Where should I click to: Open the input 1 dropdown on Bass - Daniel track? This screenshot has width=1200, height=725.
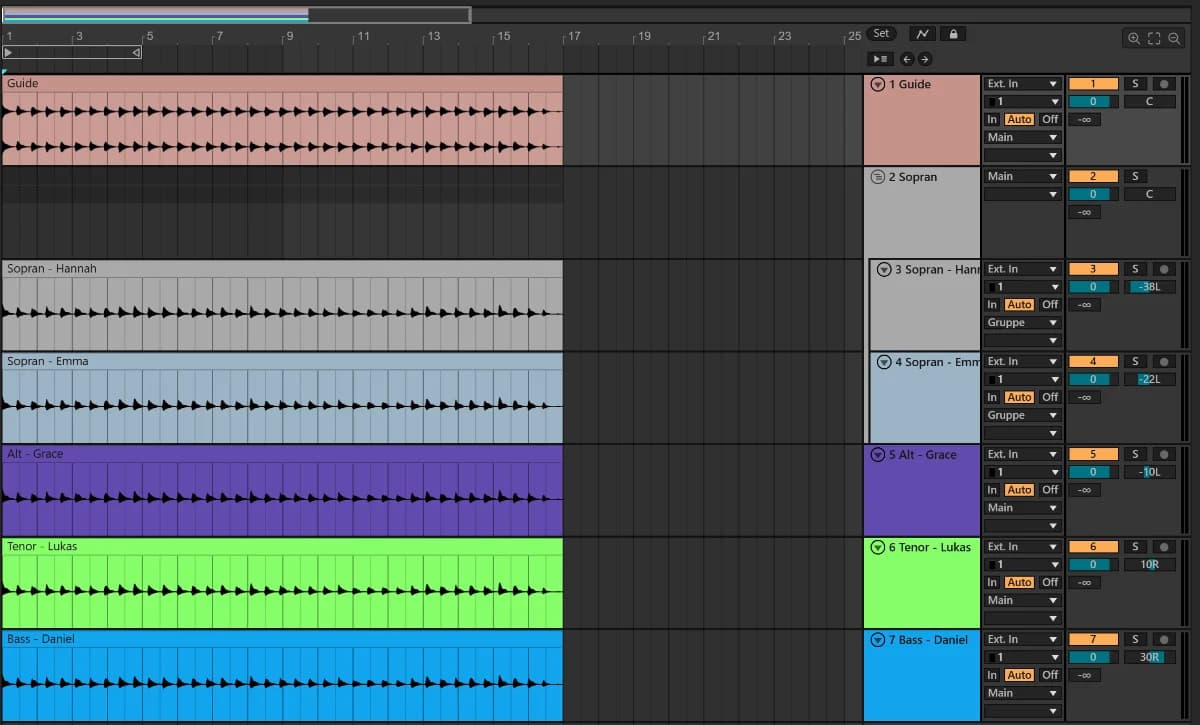[1022, 658]
